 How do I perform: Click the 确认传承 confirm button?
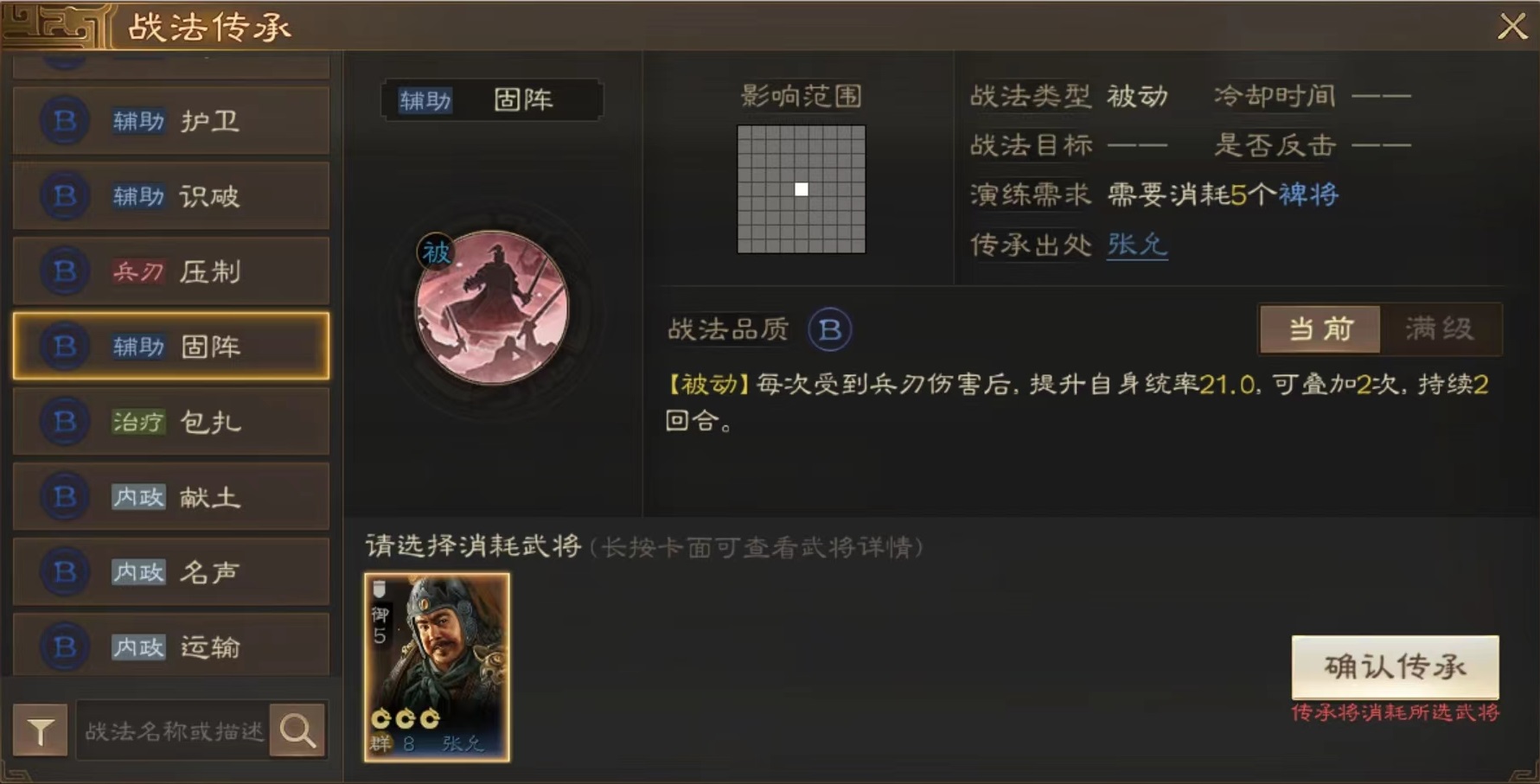pyautogui.click(x=1395, y=666)
